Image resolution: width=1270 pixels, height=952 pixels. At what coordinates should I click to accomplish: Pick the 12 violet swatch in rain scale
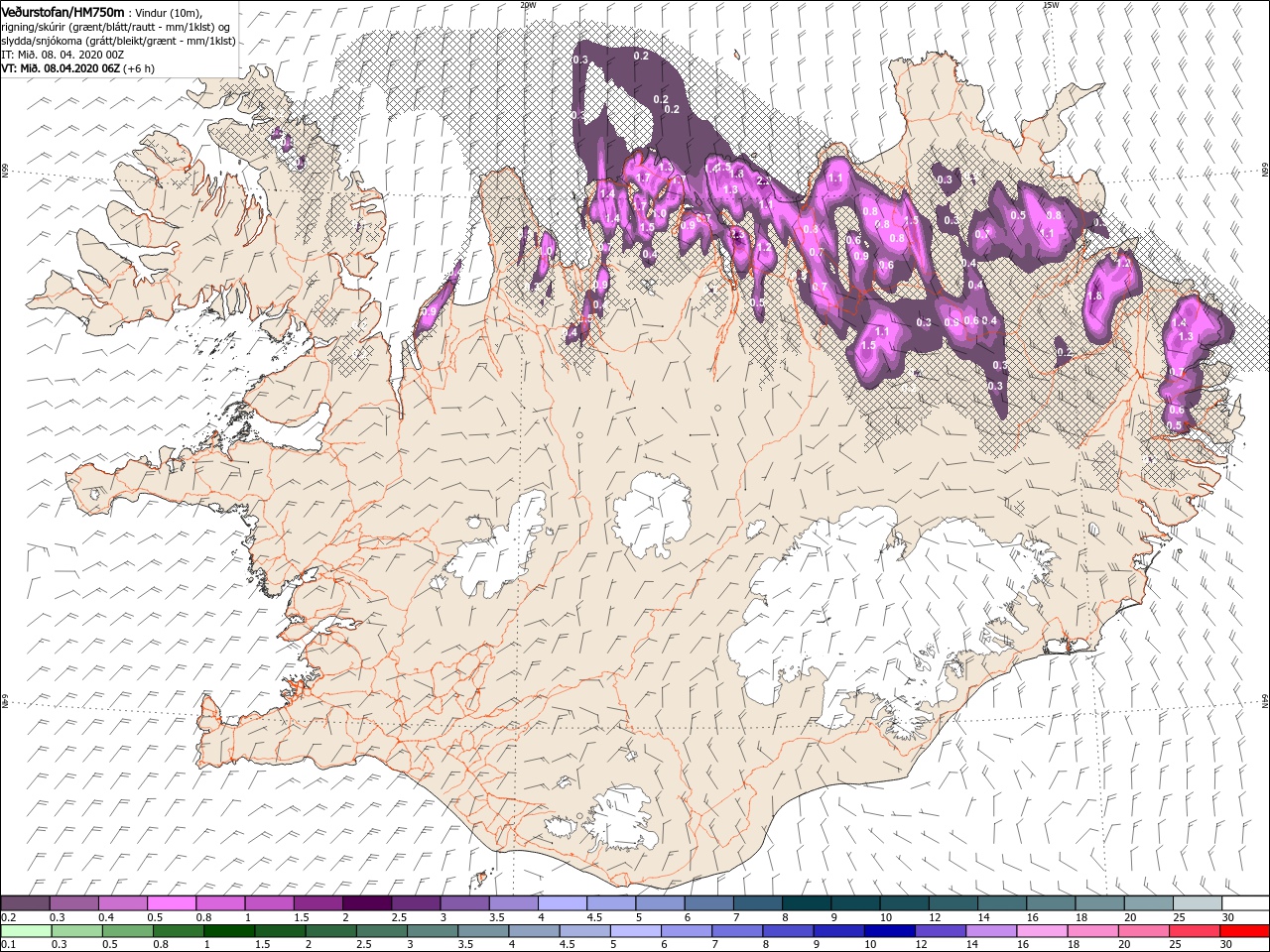[x=941, y=931]
